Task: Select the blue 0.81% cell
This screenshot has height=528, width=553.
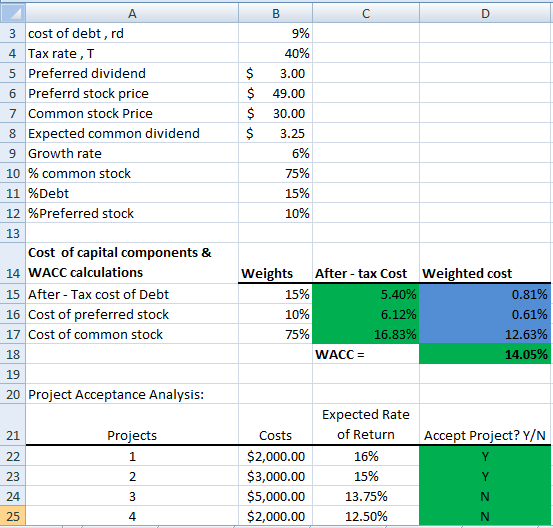Action: 485,294
